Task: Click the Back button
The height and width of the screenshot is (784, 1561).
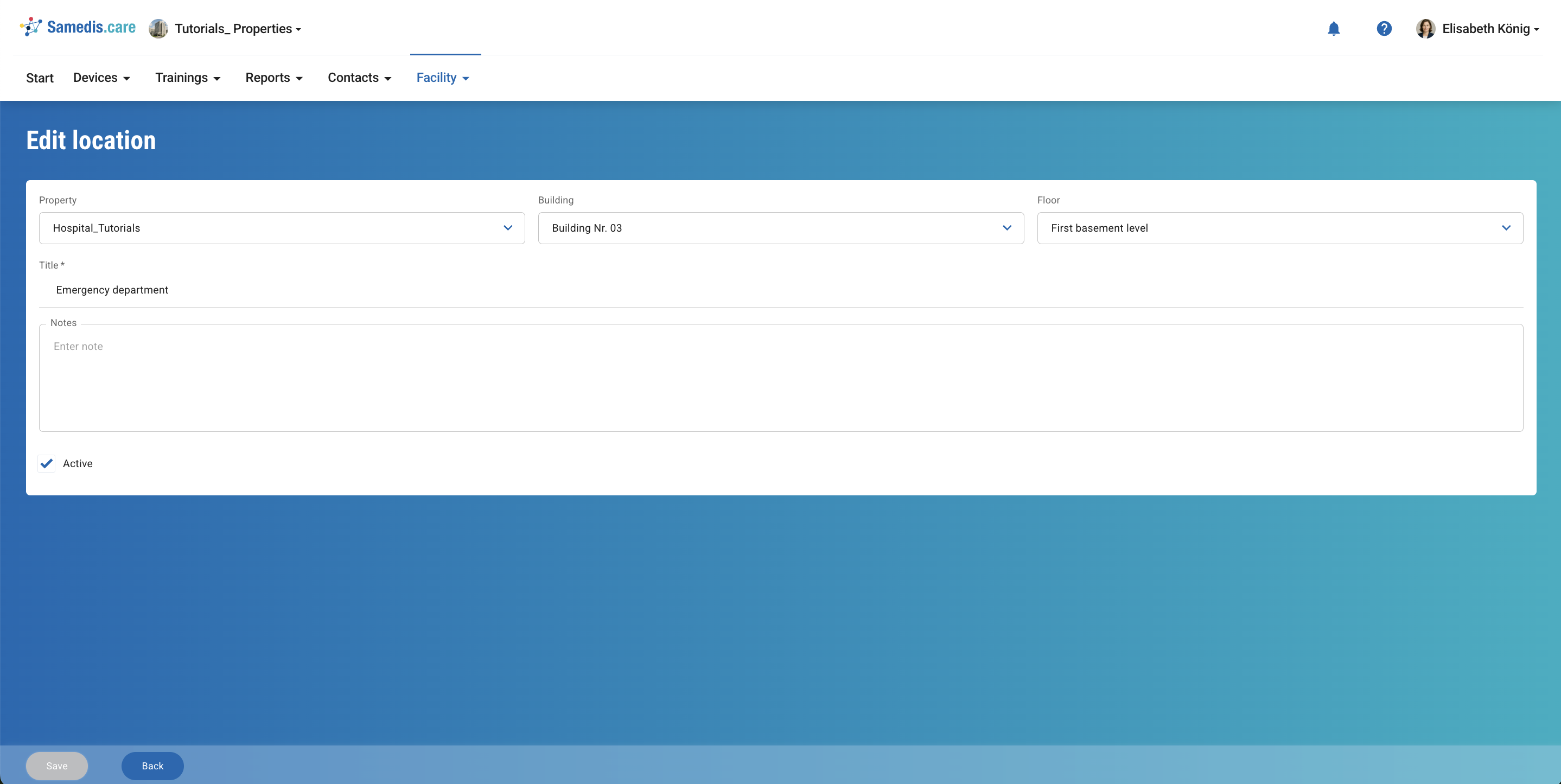Action: 152,765
